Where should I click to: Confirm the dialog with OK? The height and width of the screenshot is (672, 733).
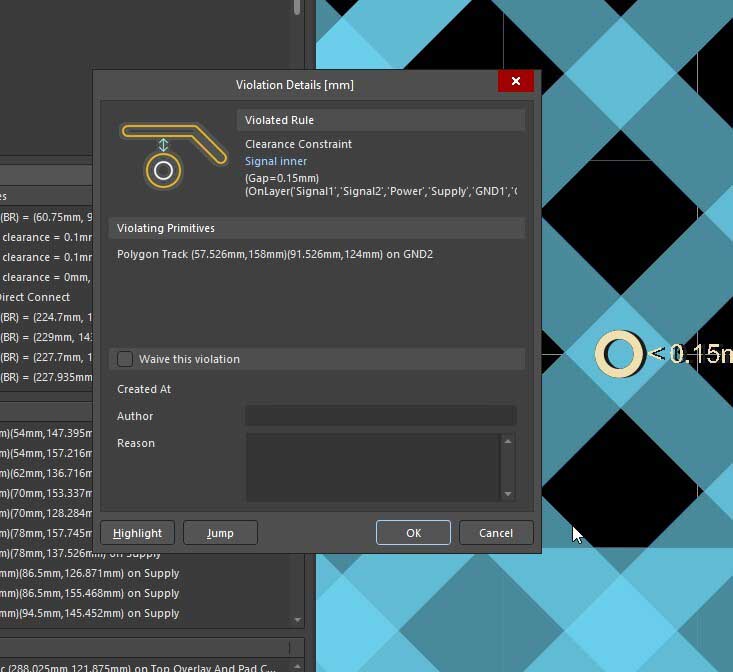[x=413, y=533]
